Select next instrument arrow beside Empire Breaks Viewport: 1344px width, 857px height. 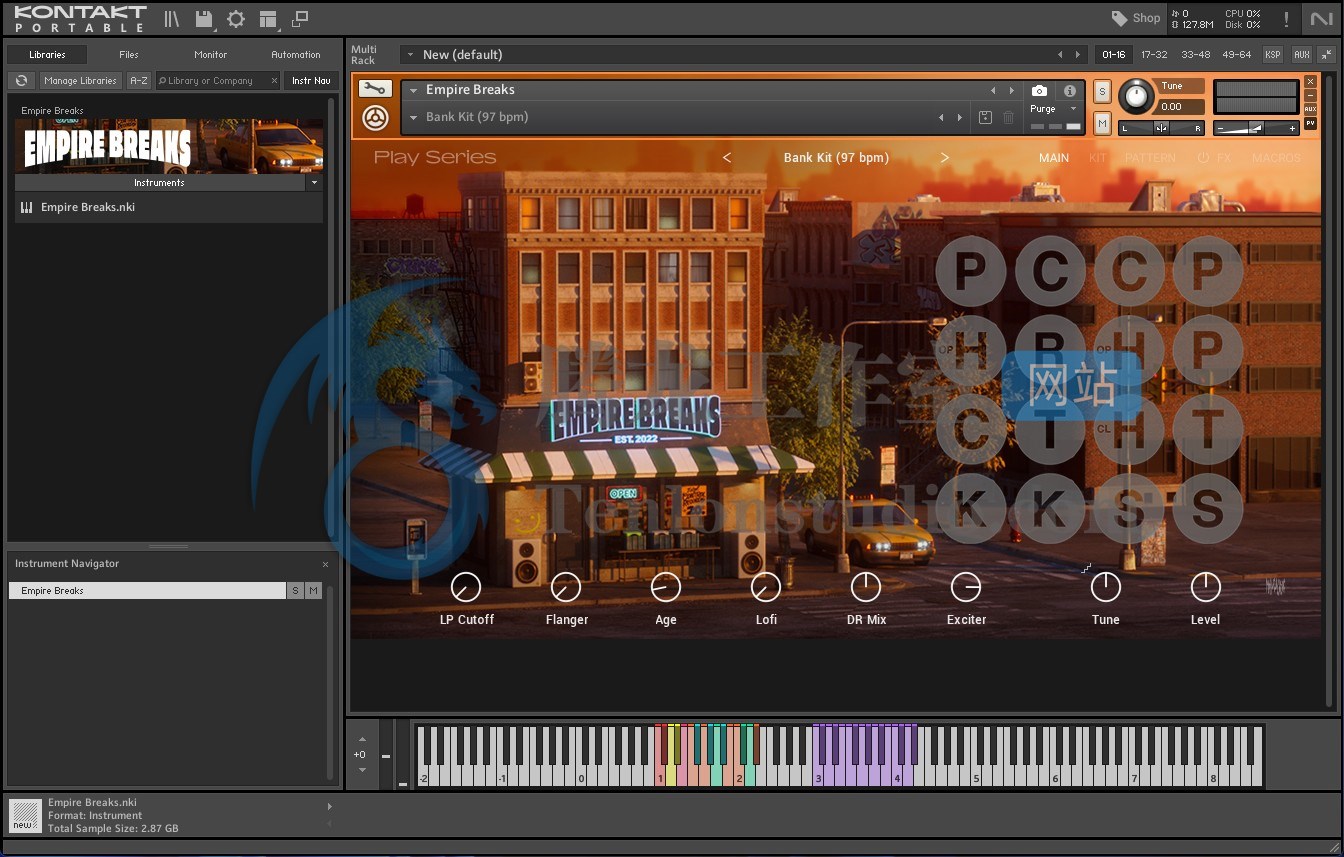pos(1012,91)
